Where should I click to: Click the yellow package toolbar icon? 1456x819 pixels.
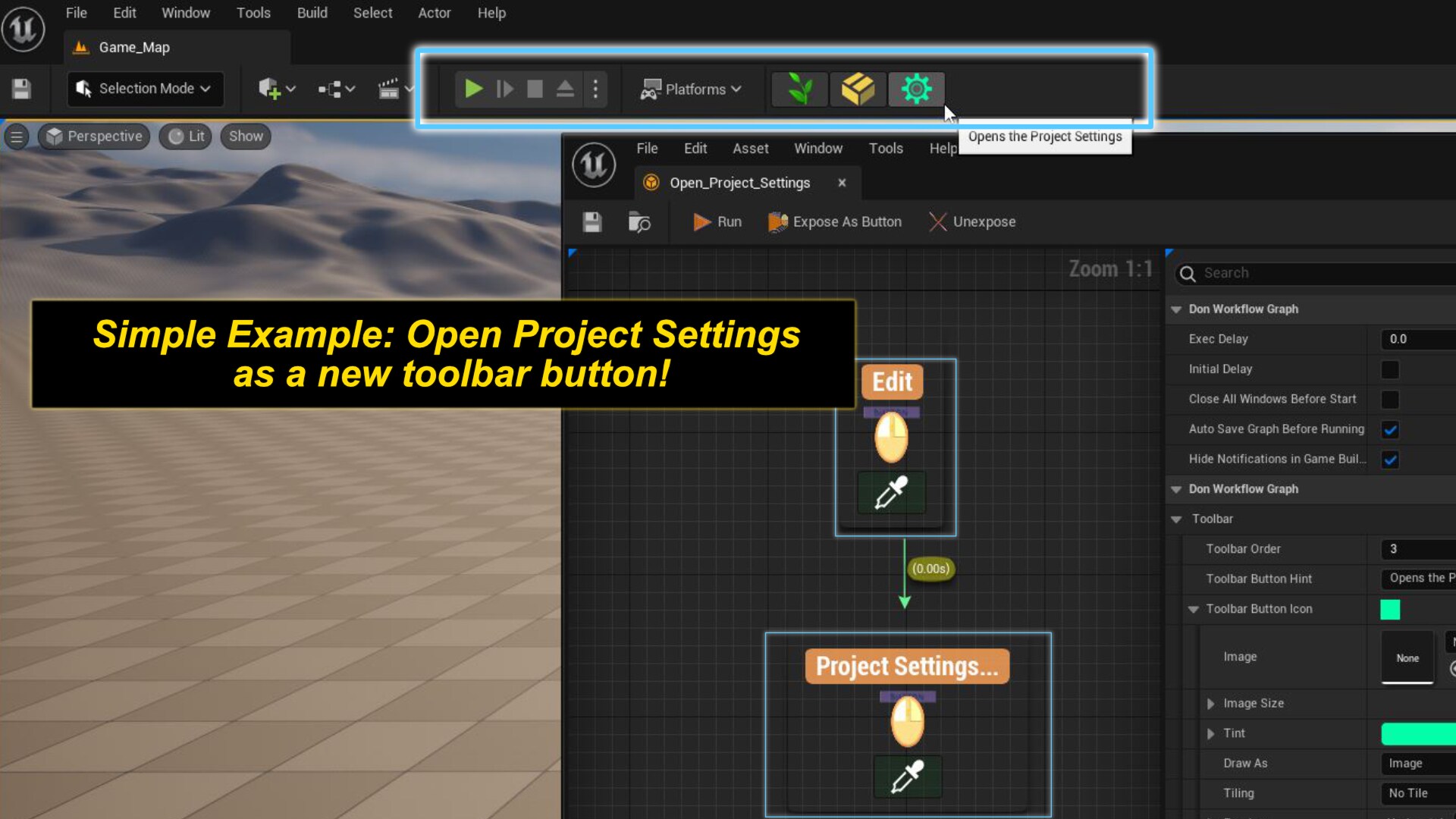point(858,89)
